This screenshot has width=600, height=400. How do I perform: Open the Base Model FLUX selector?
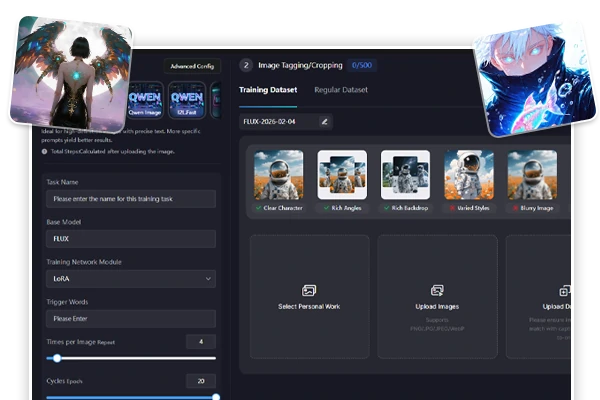131,239
